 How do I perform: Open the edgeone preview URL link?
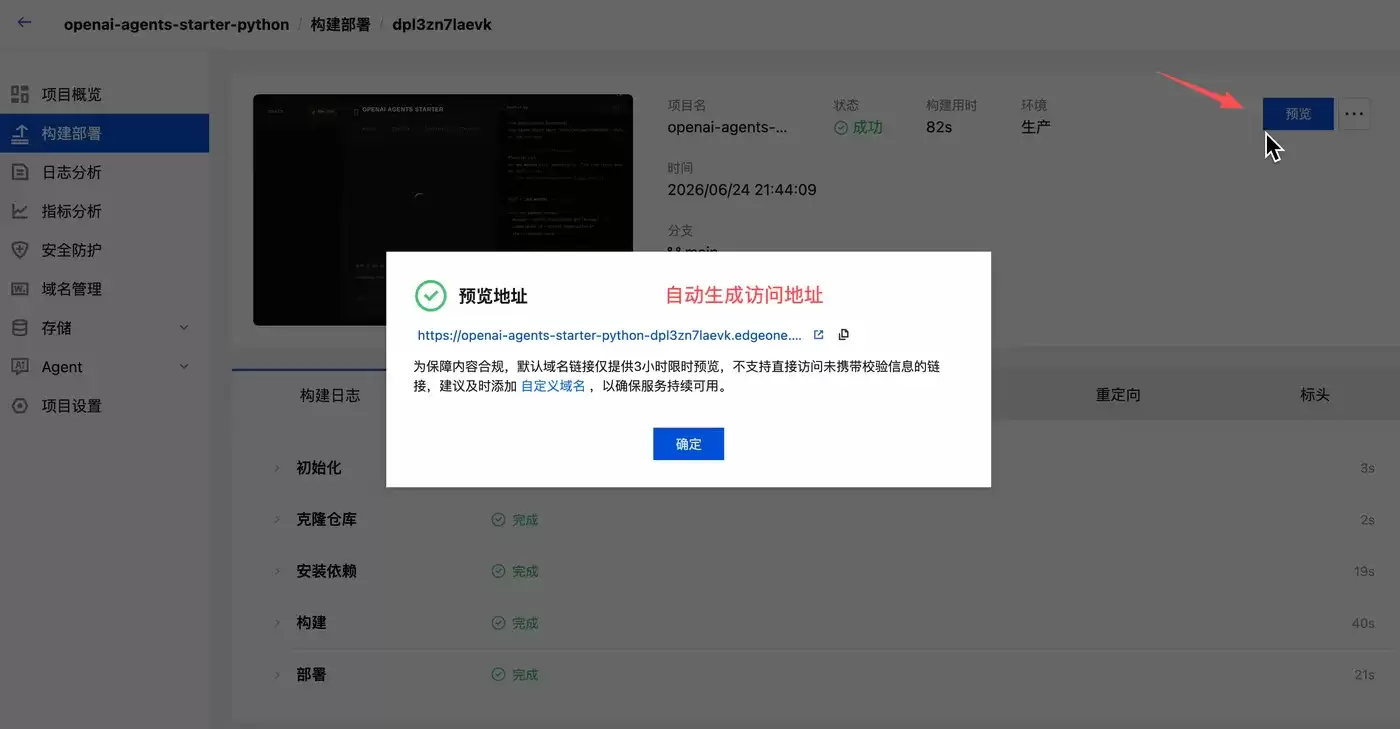tap(609, 336)
